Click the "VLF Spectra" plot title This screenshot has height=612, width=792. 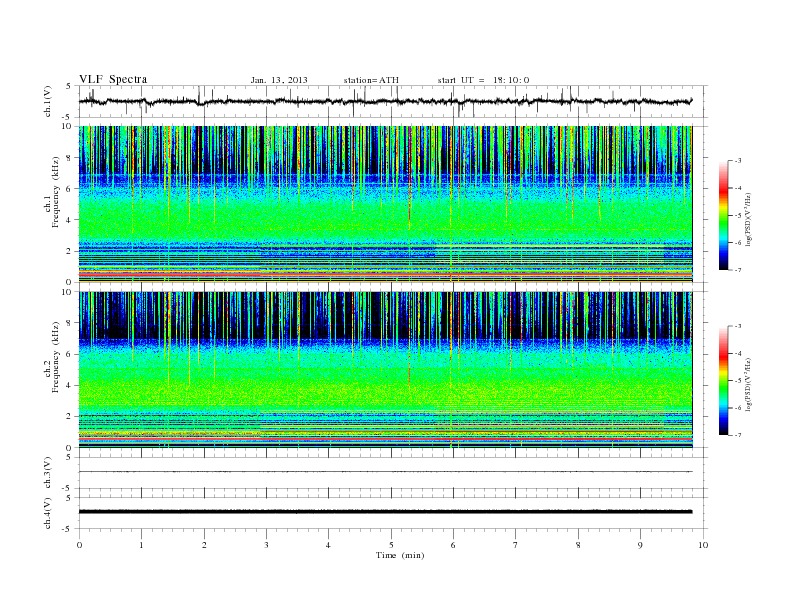(113, 79)
